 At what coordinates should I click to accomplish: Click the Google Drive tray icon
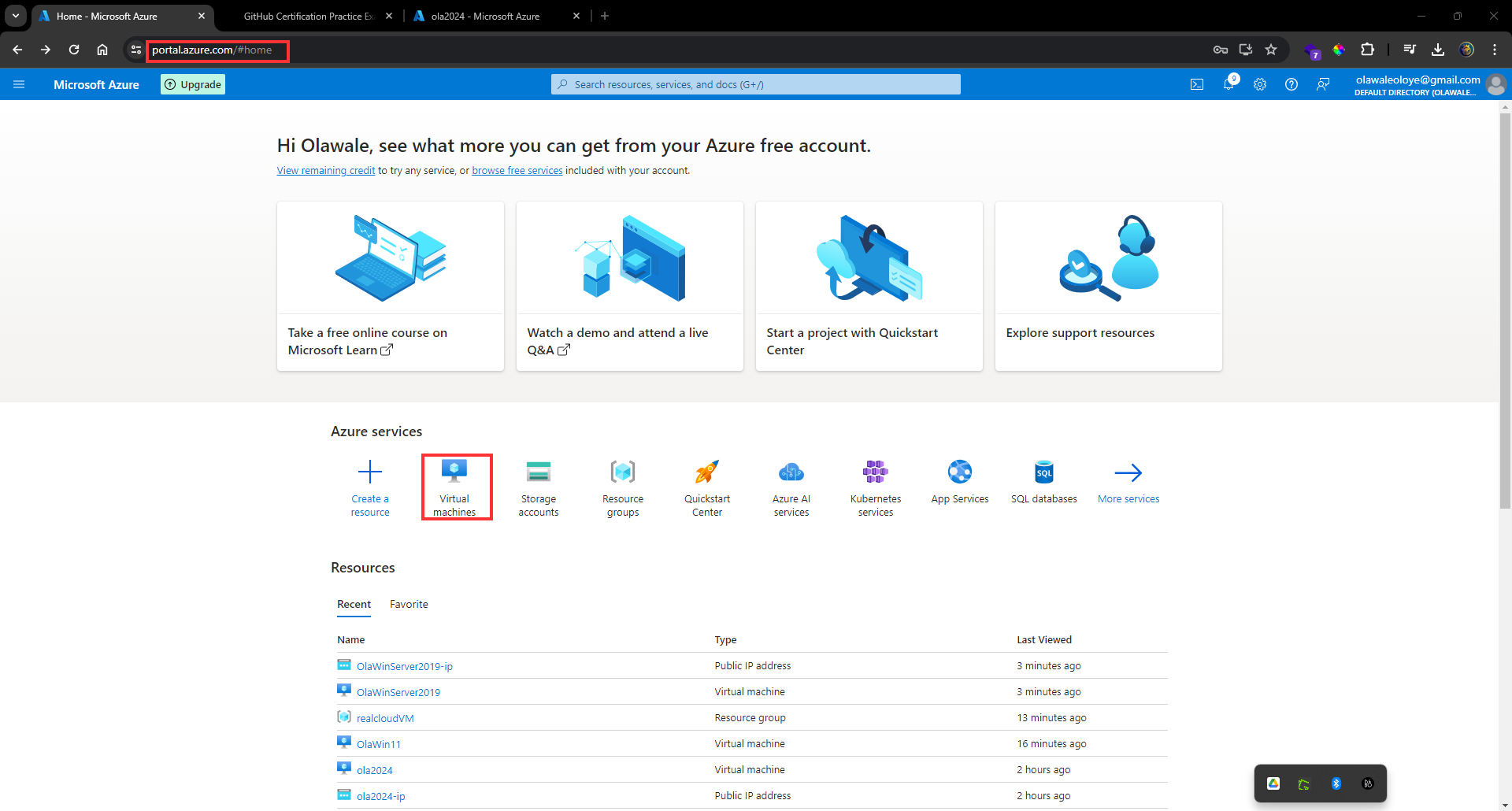click(x=1273, y=783)
